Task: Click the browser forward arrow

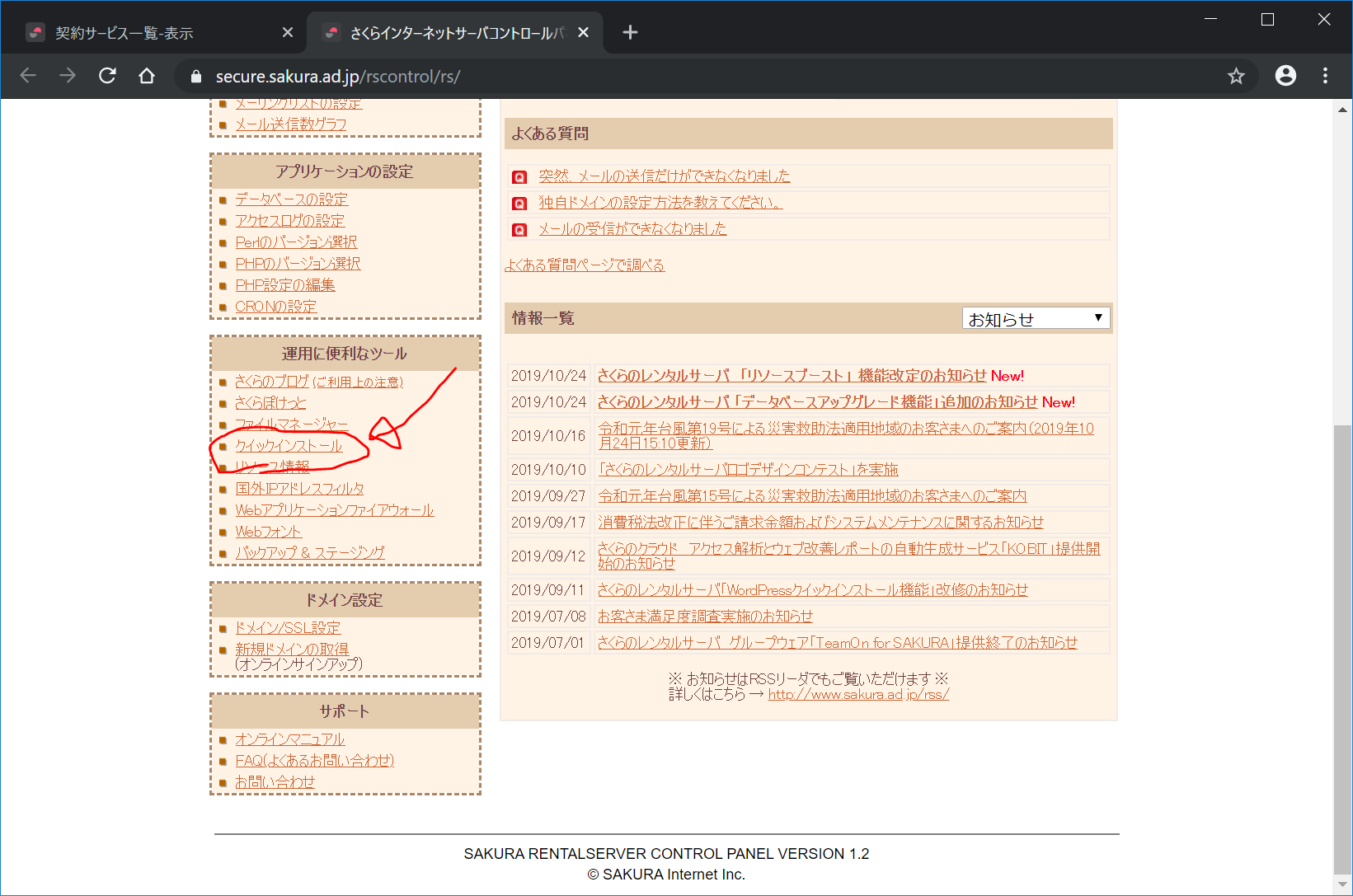Action: 68,76
